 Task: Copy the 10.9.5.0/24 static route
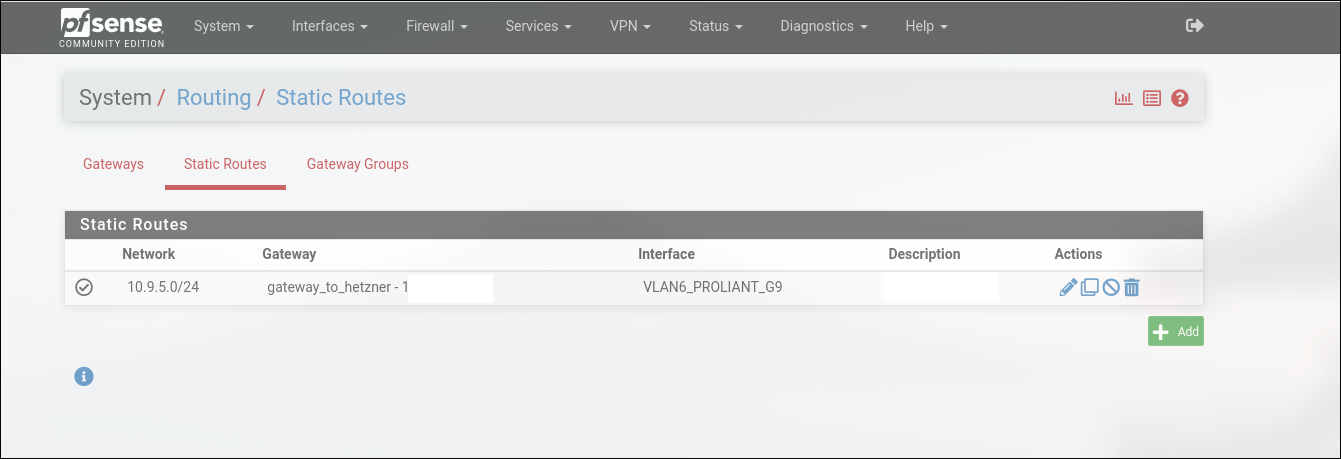pos(1090,288)
